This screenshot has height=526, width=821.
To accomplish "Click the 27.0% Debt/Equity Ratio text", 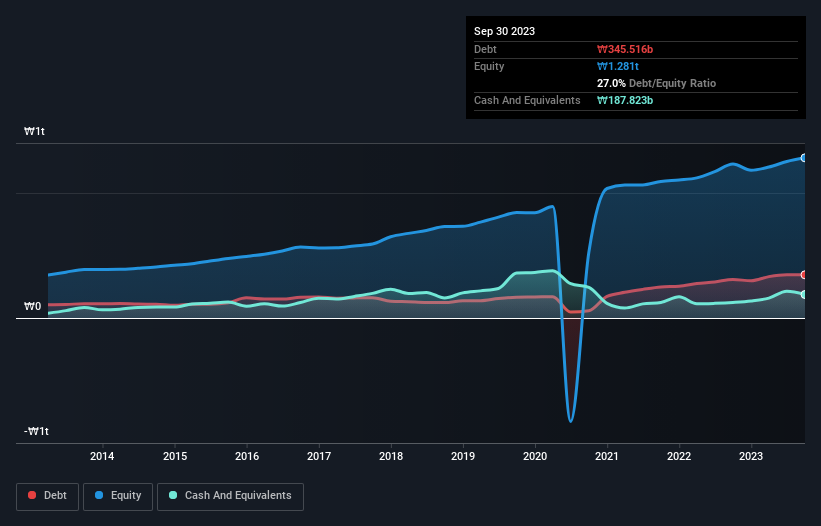I will click(656, 83).
